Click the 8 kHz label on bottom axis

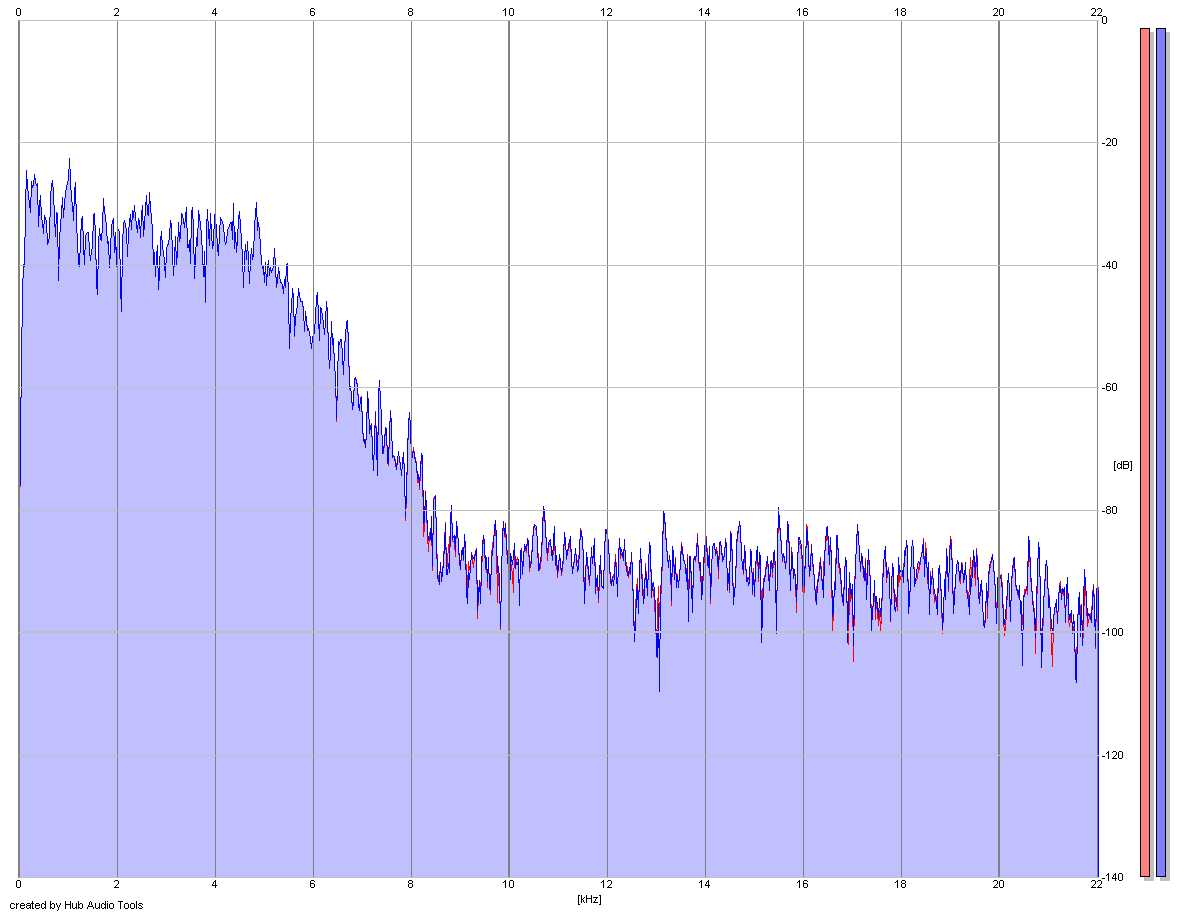click(411, 885)
